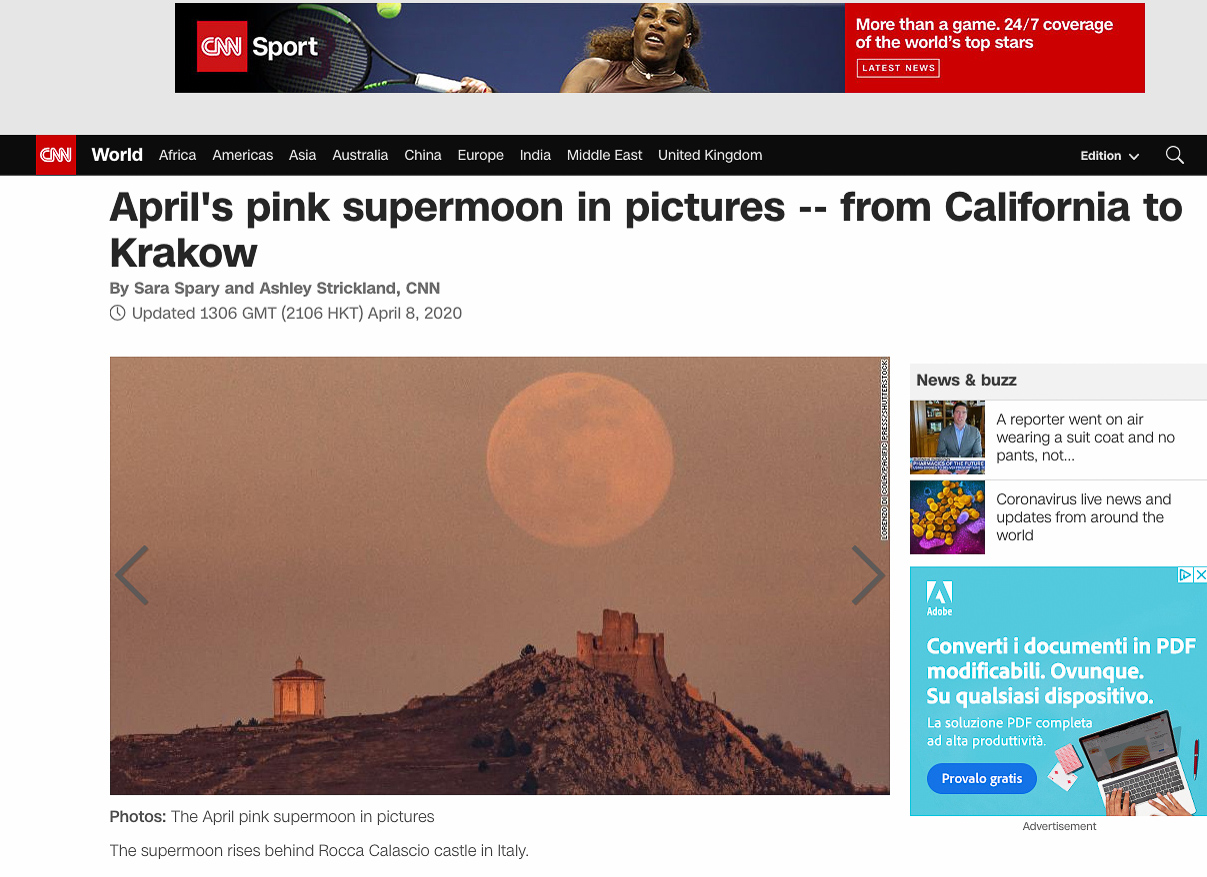Click the AdChoices triangle icon on Adobe ad
This screenshot has width=1207, height=877.
(1186, 575)
